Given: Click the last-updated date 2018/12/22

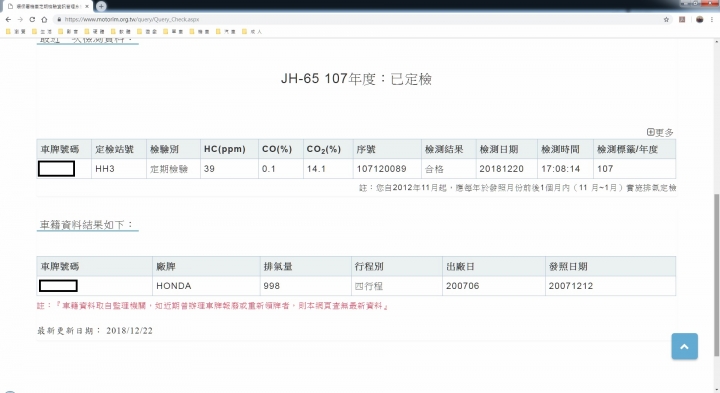Looking at the screenshot, I should (x=129, y=331).
